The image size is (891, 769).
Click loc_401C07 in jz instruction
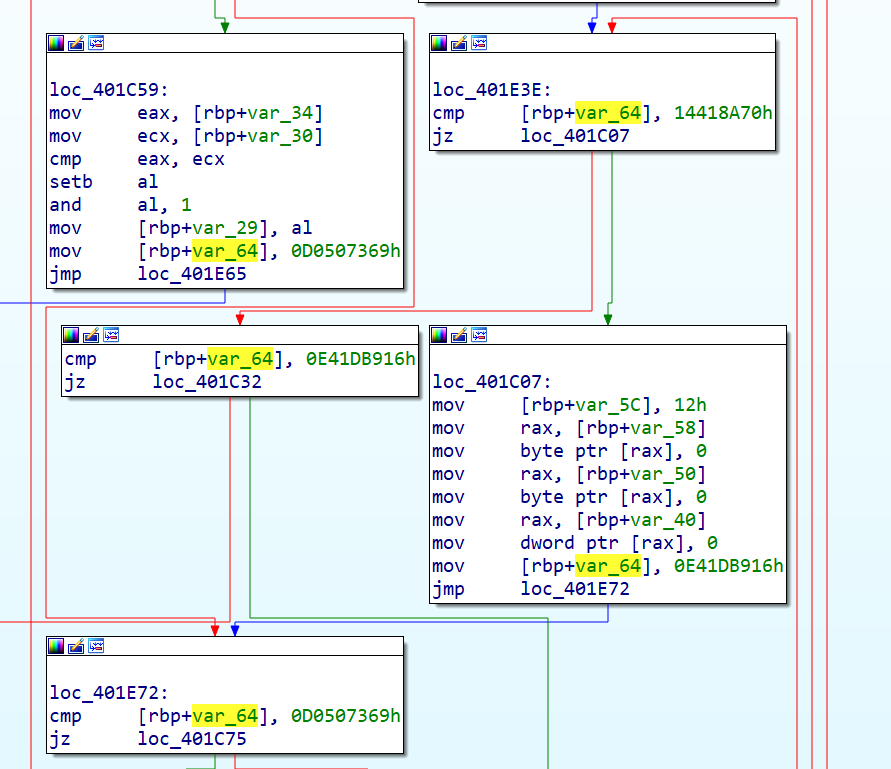click(x=575, y=136)
